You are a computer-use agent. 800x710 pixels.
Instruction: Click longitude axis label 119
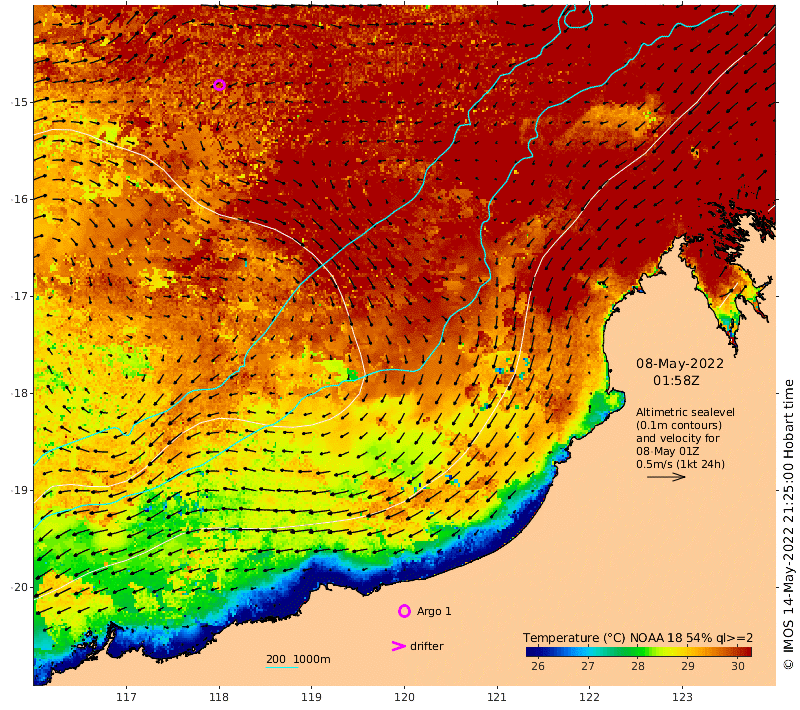[311, 697]
